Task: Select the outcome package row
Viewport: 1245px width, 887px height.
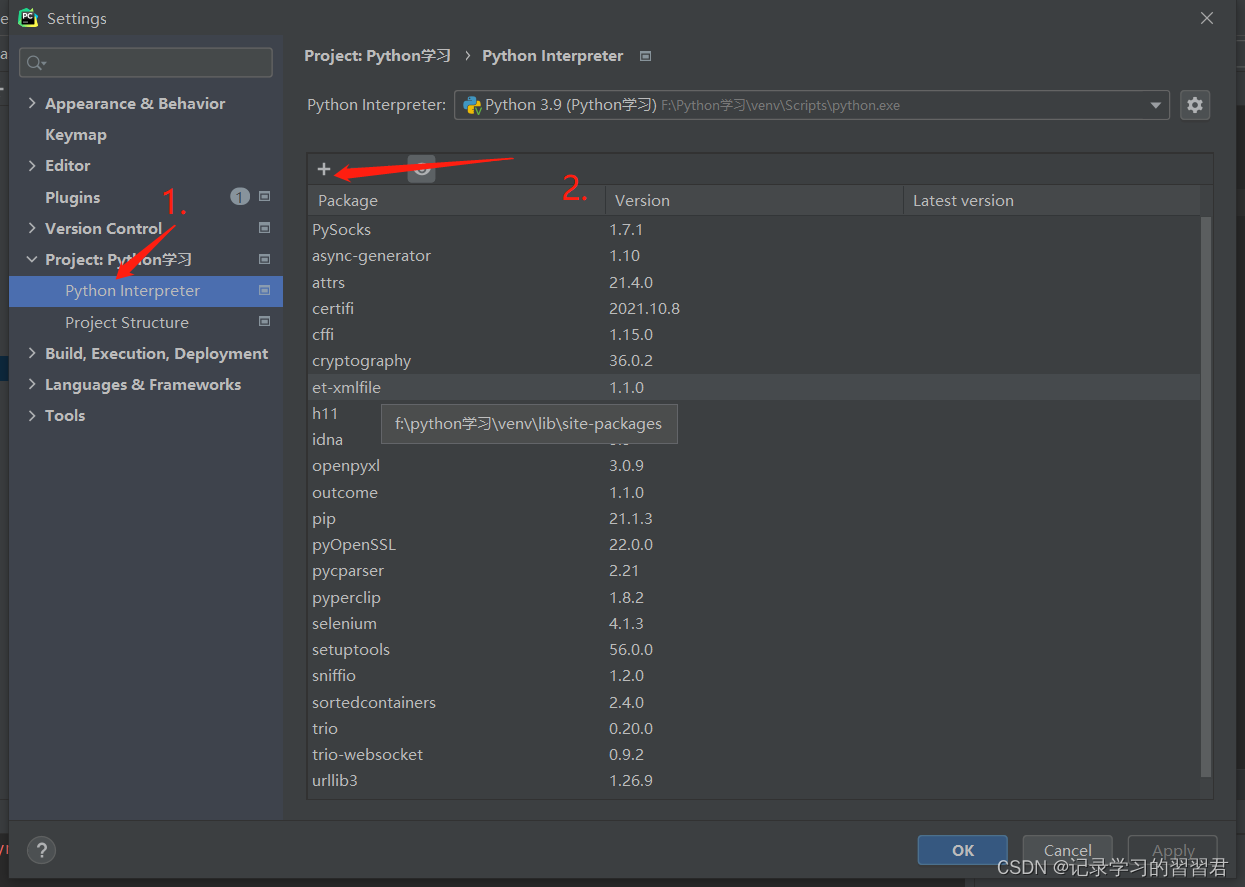Action: [x=754, y=492]
